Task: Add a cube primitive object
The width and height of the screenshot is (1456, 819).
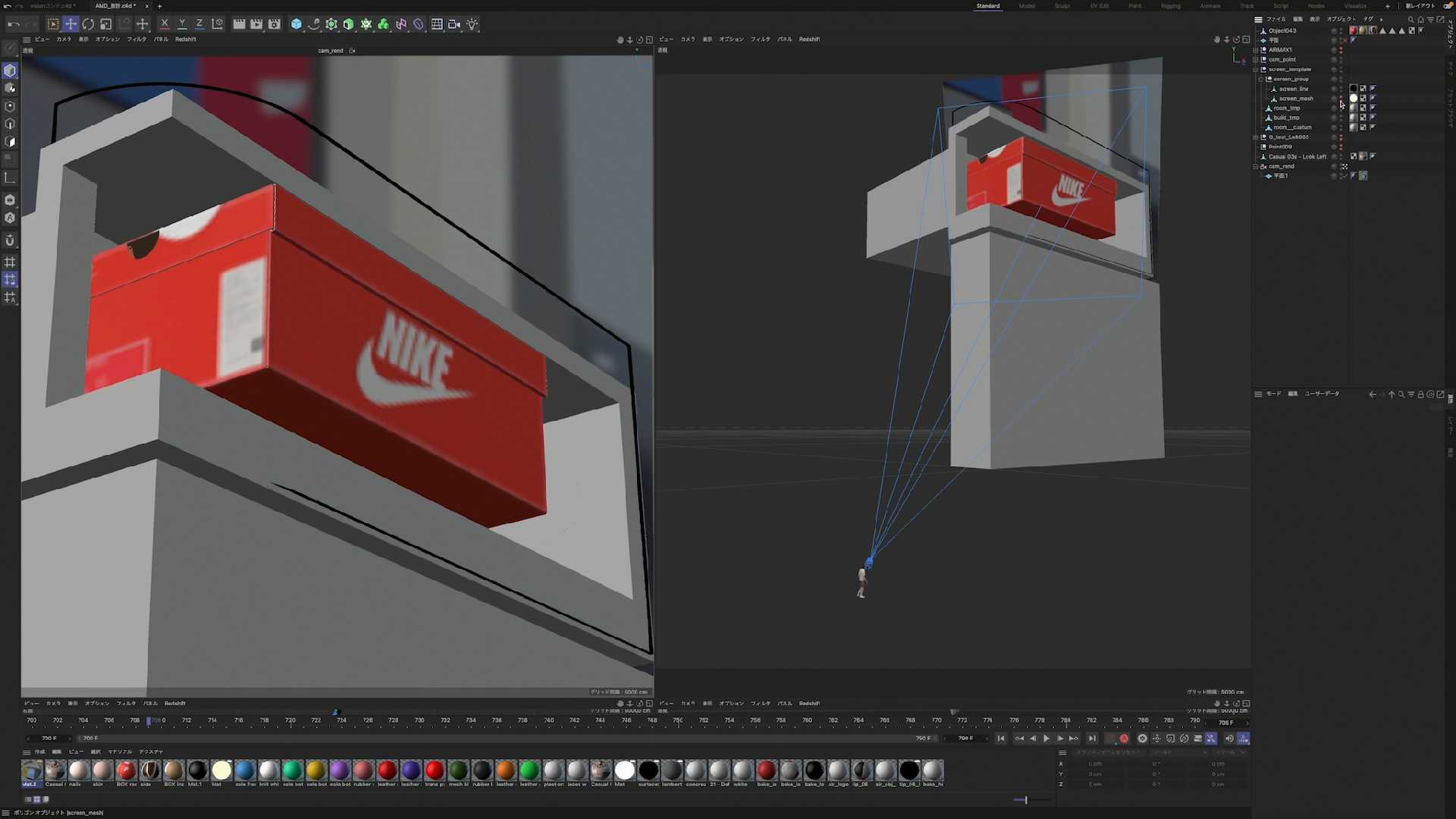Action: click(x=297, y=24)
